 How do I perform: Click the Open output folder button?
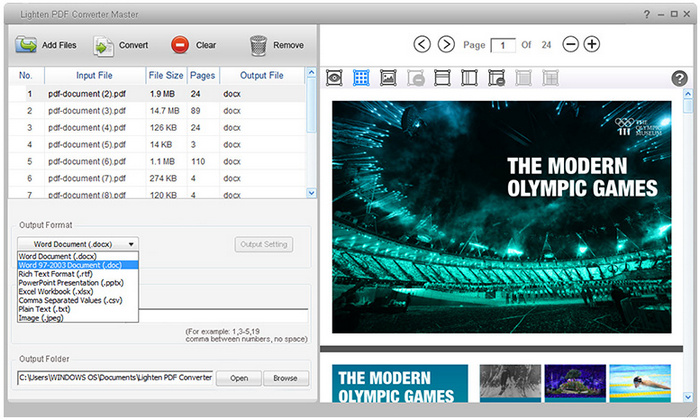(239, 378)
